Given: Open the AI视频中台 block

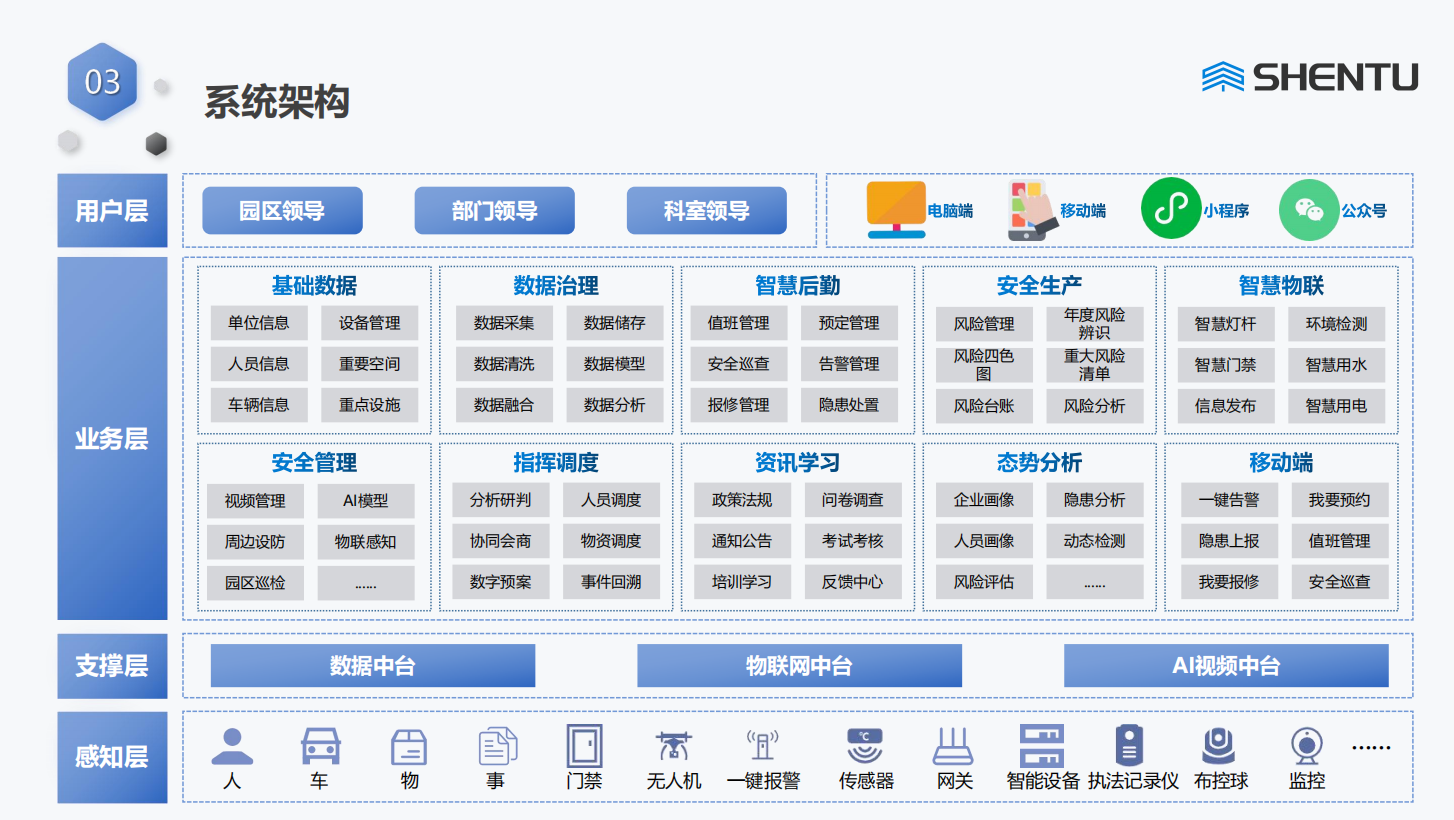Looking at the screenshot, I should click(1225, 666).
